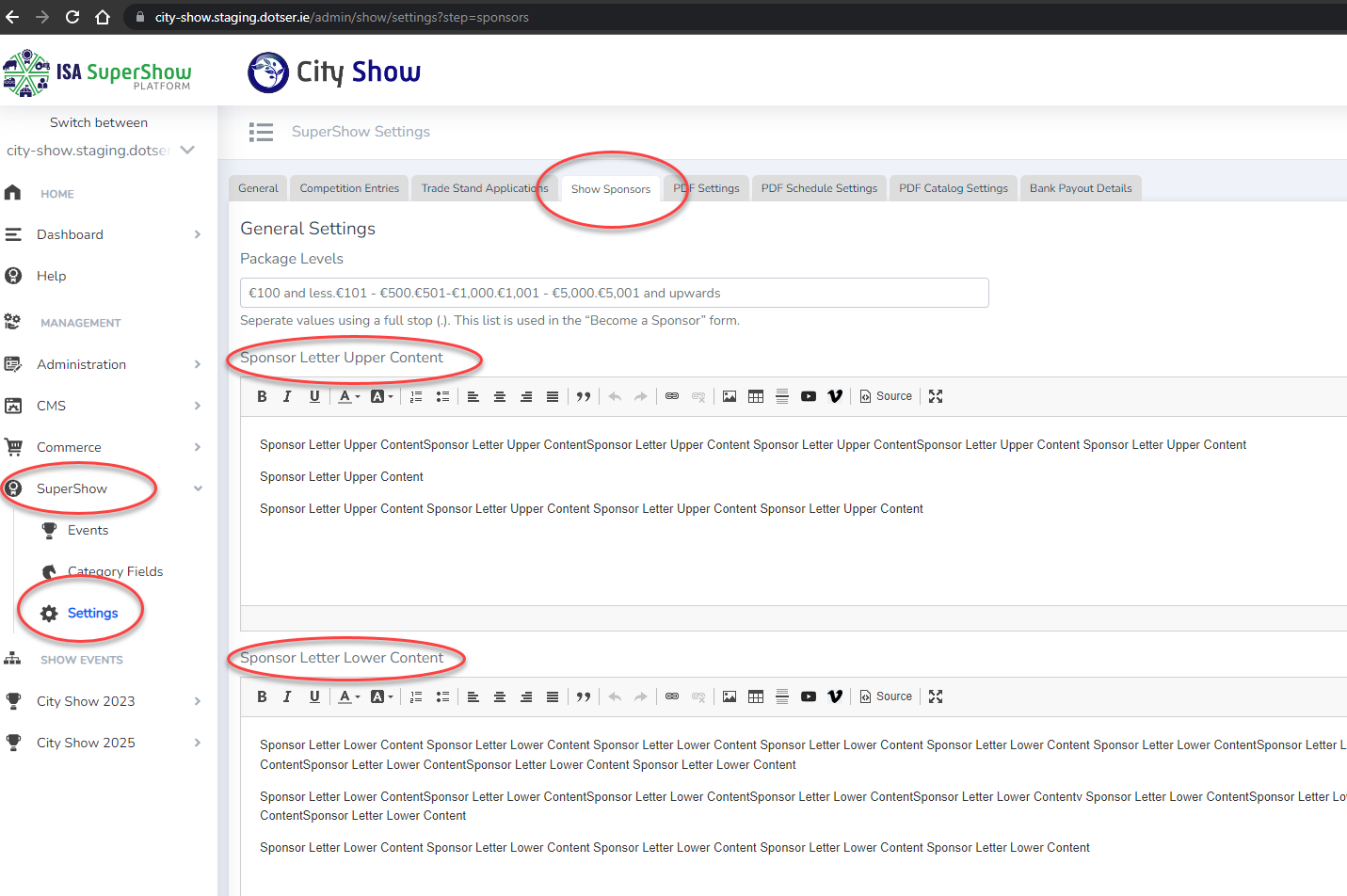Insert link in upper content editor
This screenshot has width=1347, height=896.
(672, 396)
